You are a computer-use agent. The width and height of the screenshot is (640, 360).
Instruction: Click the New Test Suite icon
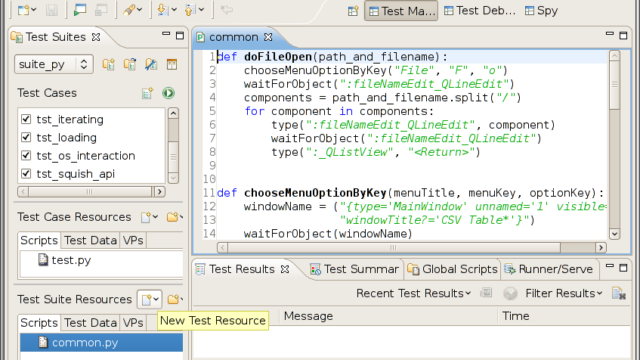click(x=109, y=64)
